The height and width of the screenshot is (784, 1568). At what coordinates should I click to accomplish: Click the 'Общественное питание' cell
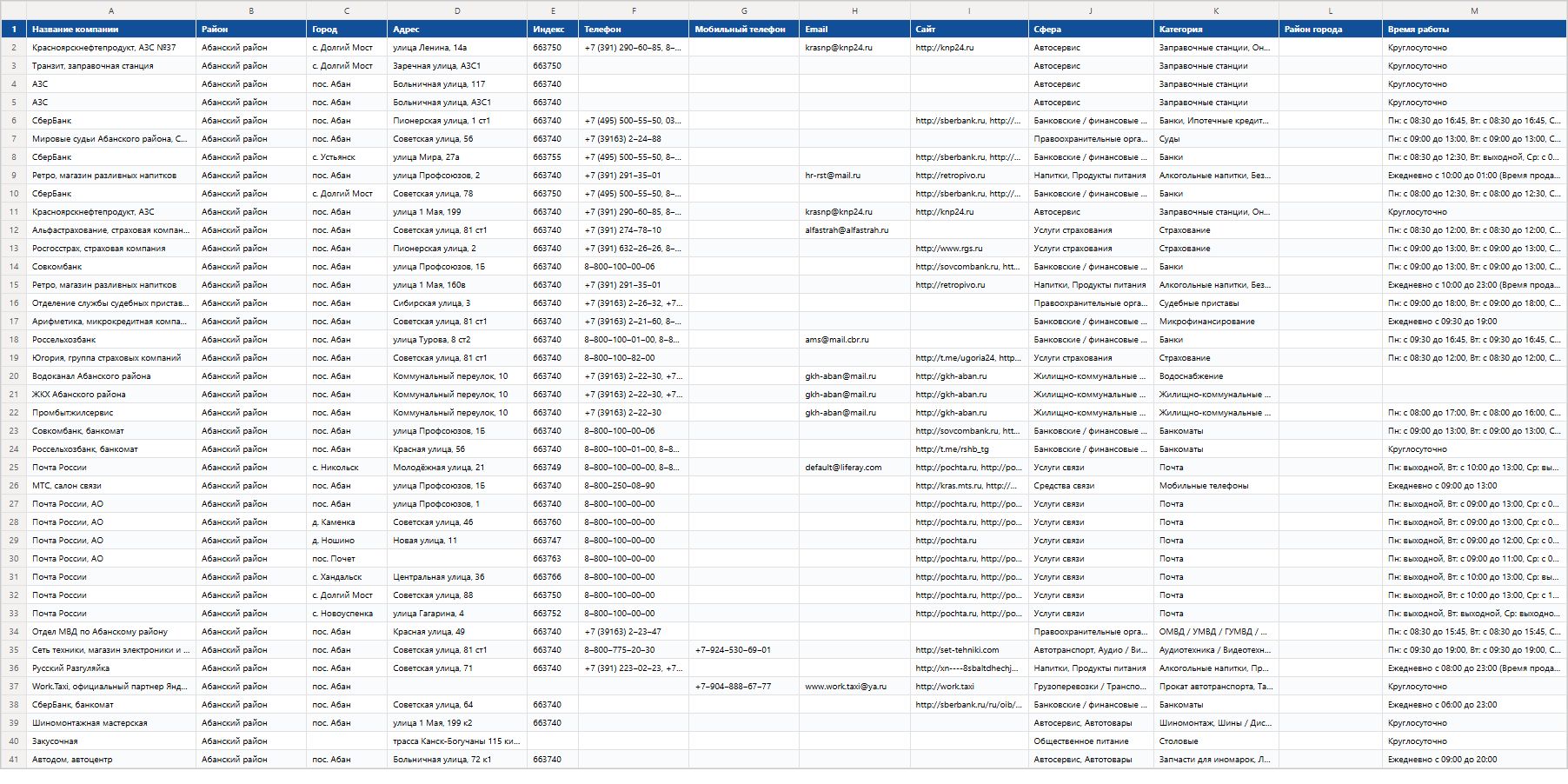point(1091,741)
